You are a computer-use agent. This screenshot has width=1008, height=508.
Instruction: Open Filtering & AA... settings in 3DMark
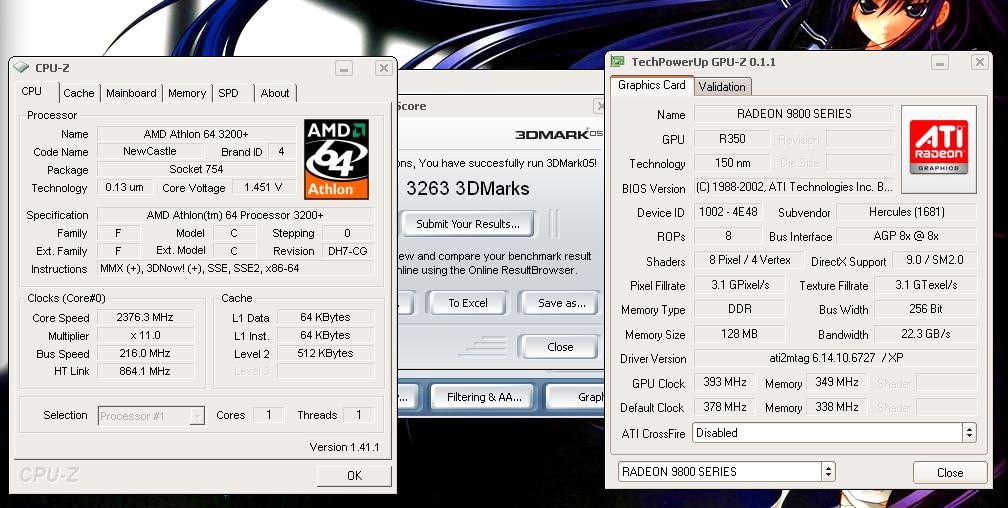[484, 397]
